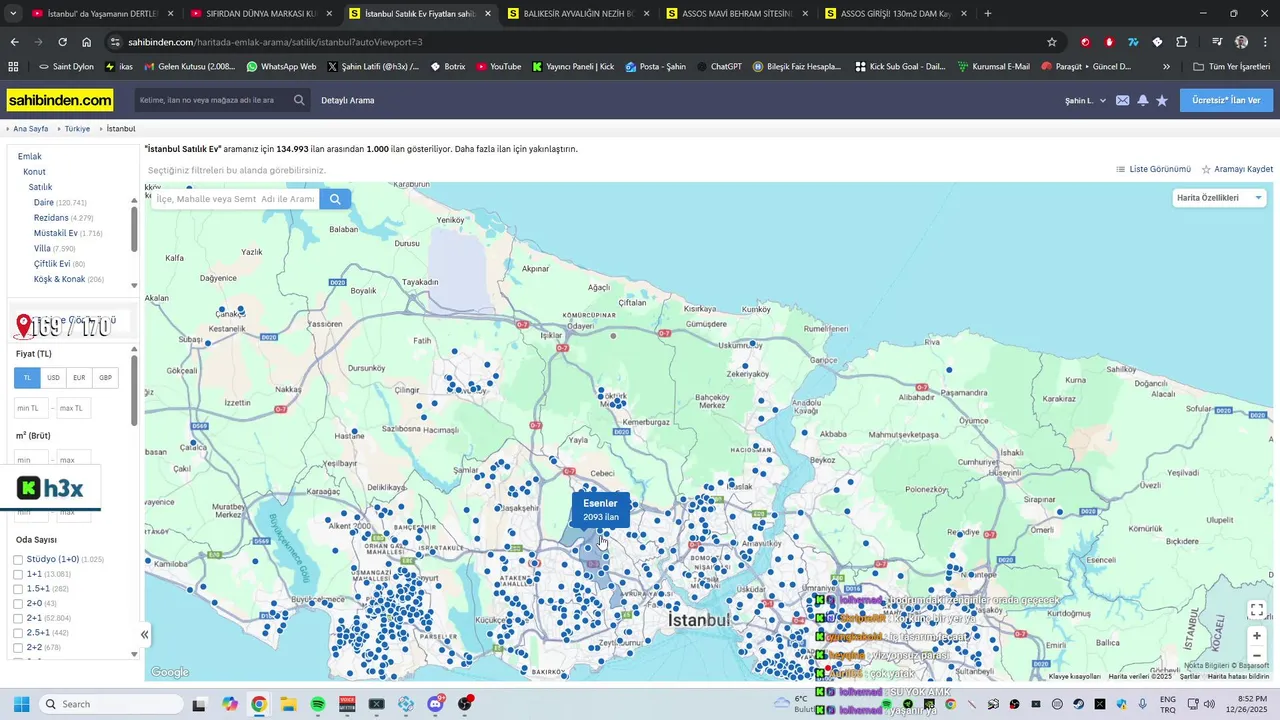Open Discord from the taskbar

[436, 704]
